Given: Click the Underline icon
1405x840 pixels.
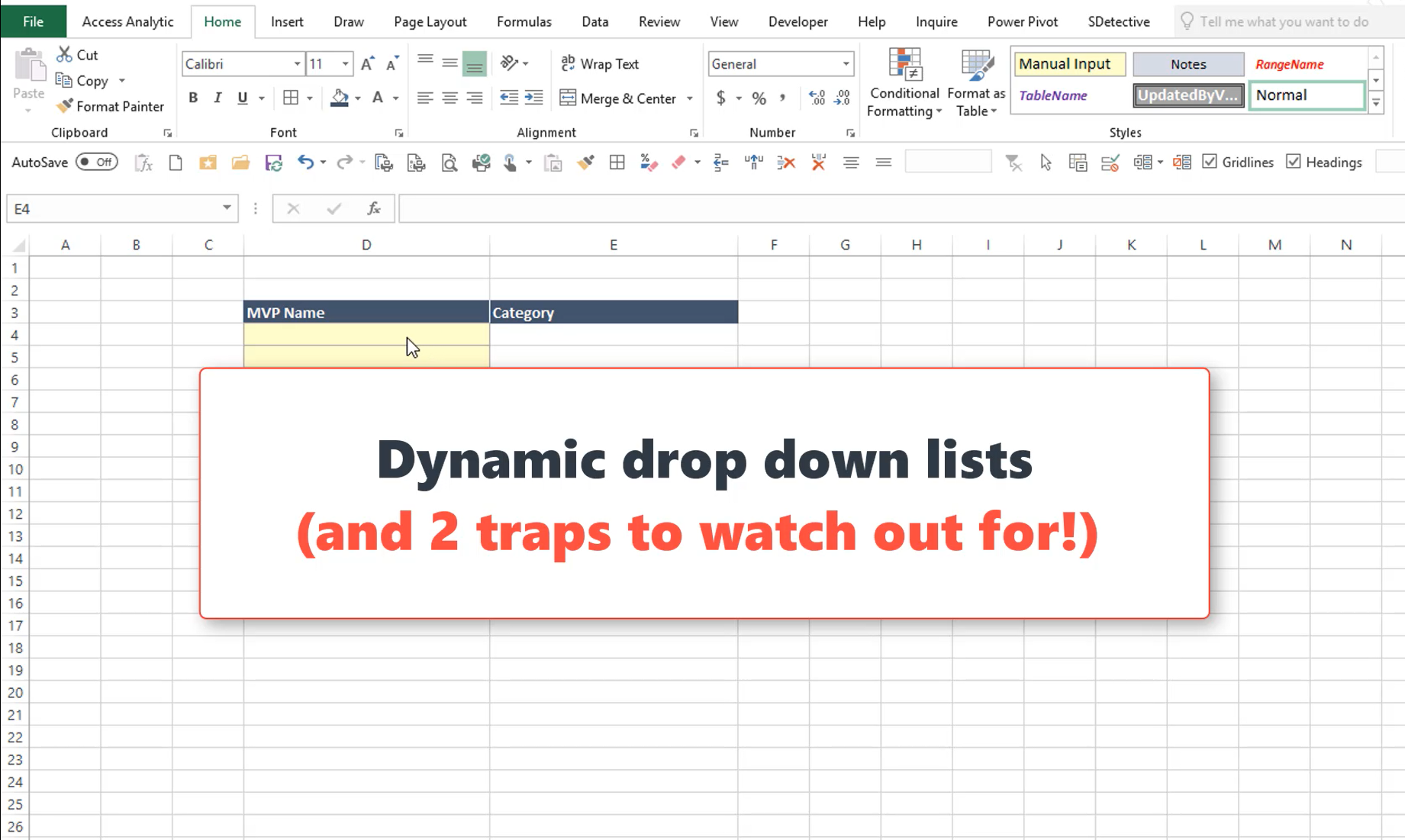Looking at the screenshot, I should [243, 98].
